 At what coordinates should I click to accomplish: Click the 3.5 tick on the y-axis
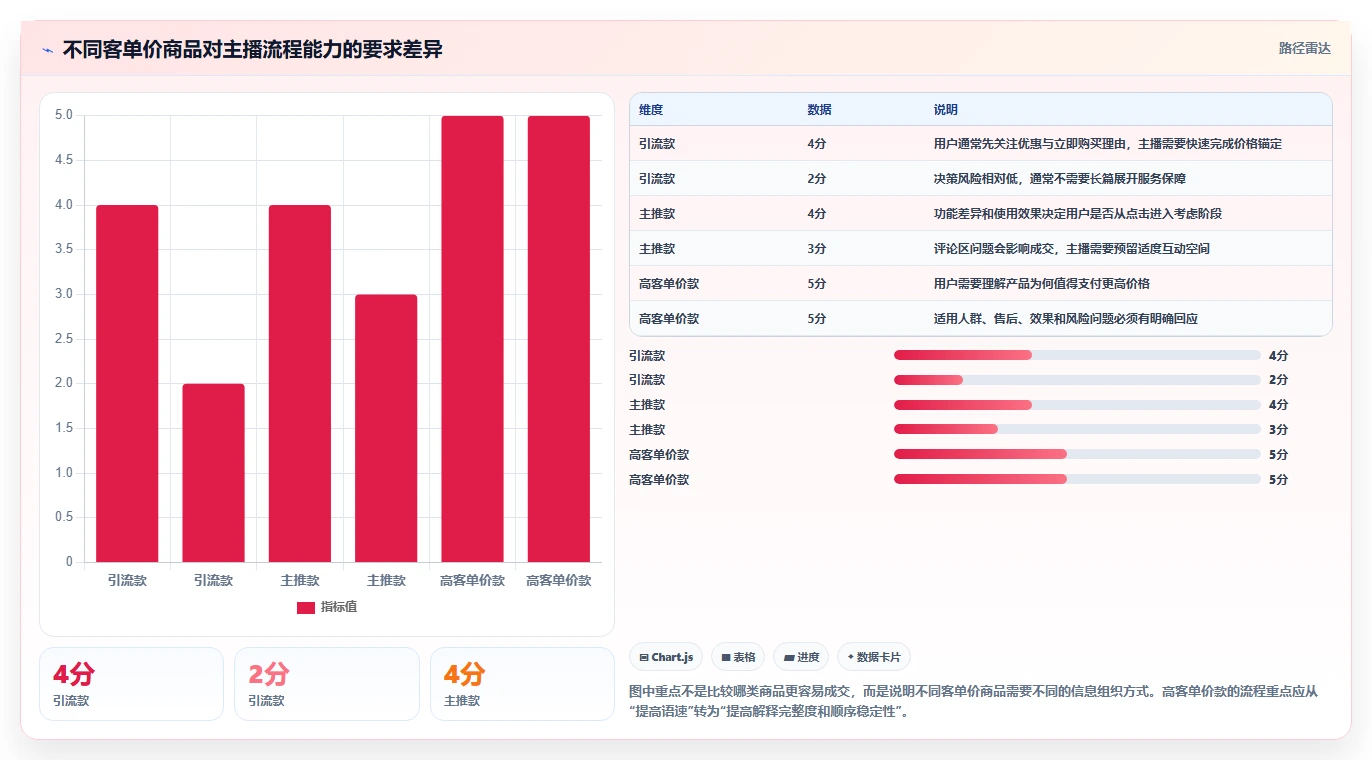63,249
